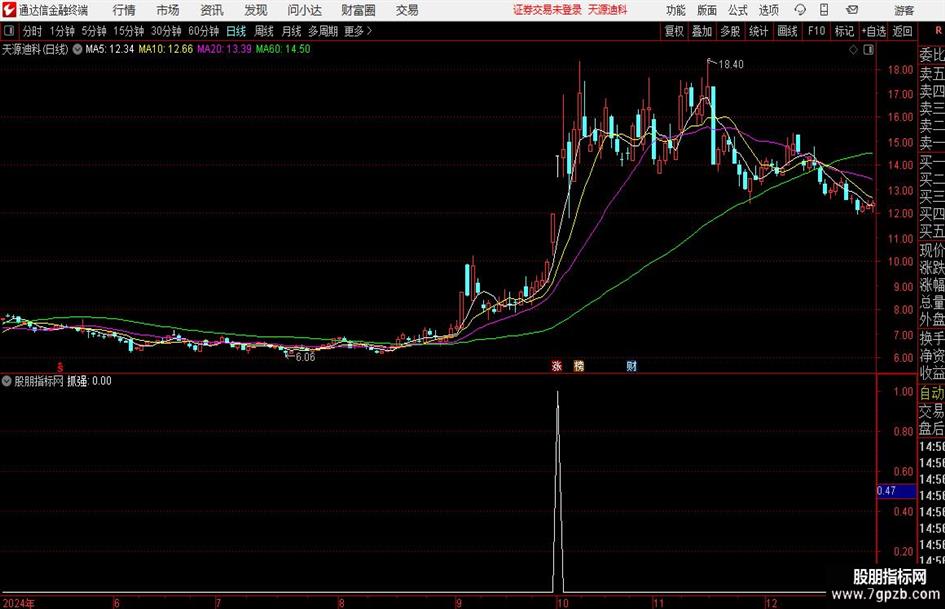Click the indicator spike peak in lower pane
Image resolution: width=945 pixels, height=609 pixels.
[x=557, y=393]
